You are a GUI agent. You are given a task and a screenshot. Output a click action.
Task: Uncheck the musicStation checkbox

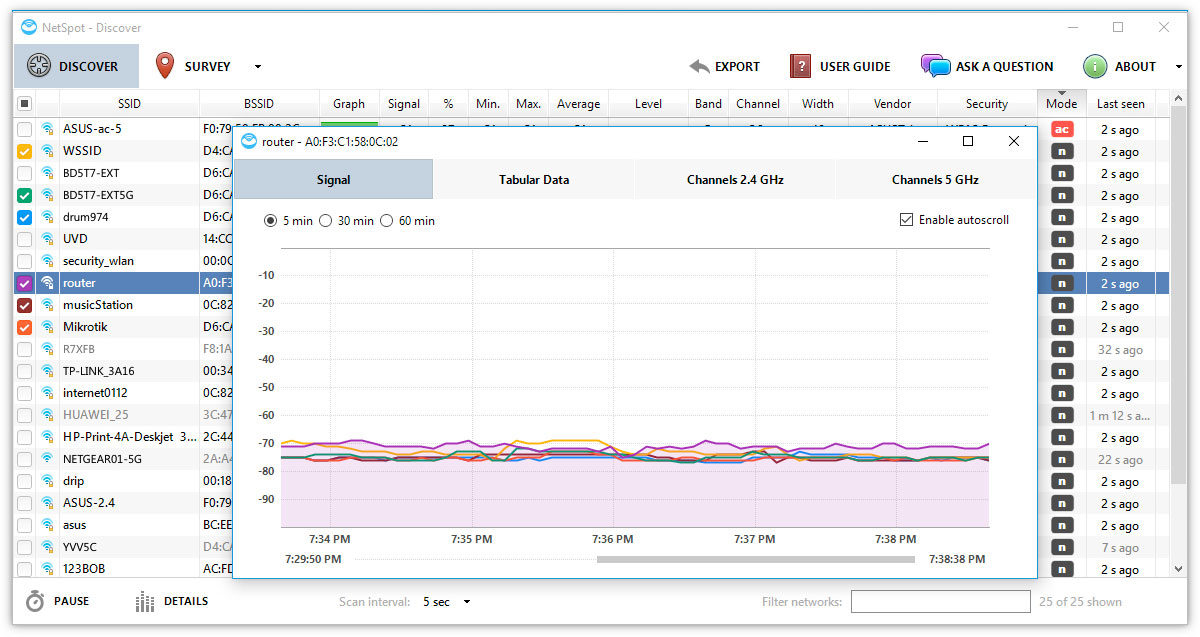click(24, 305)
